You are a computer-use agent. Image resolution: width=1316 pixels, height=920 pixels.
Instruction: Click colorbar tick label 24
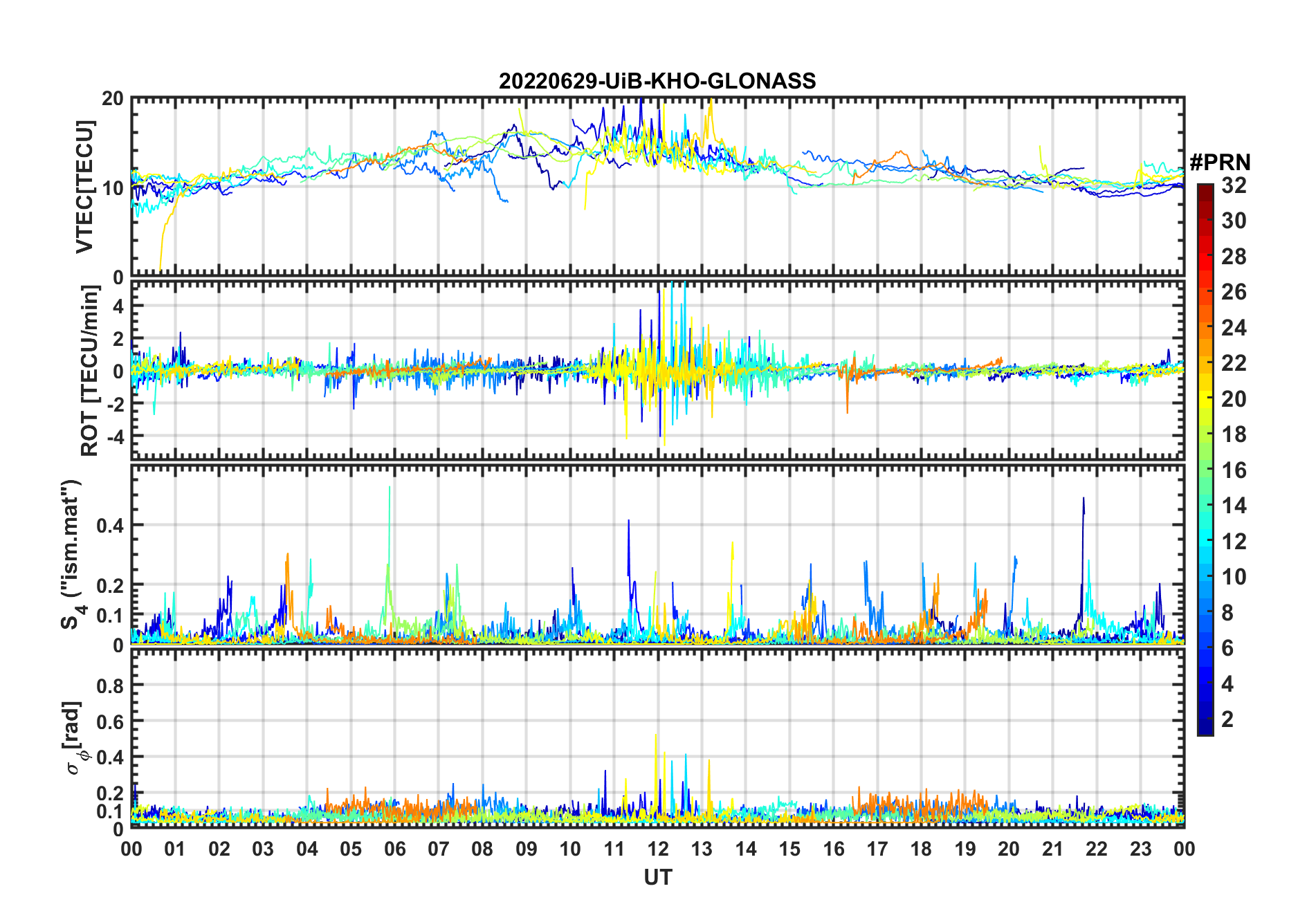pos(1234,328)
